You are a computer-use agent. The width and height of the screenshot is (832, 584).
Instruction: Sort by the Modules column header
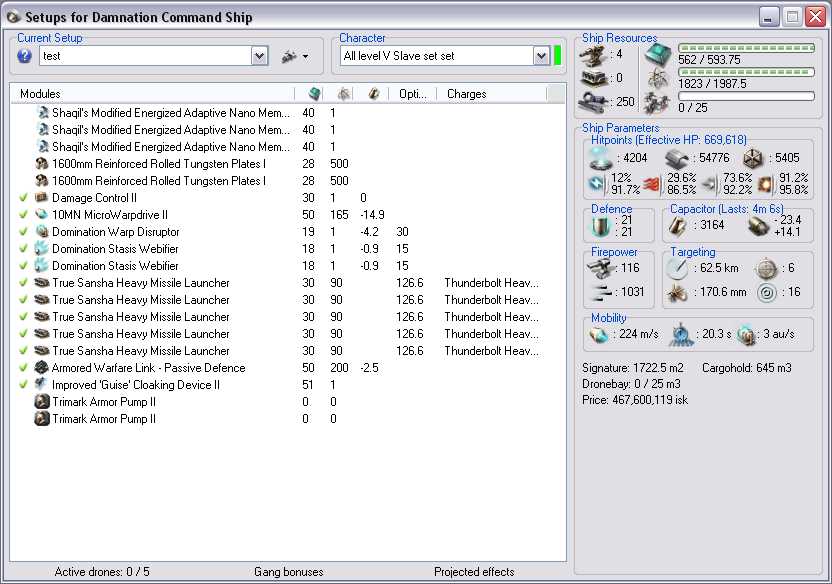click(x=152, y=94)
